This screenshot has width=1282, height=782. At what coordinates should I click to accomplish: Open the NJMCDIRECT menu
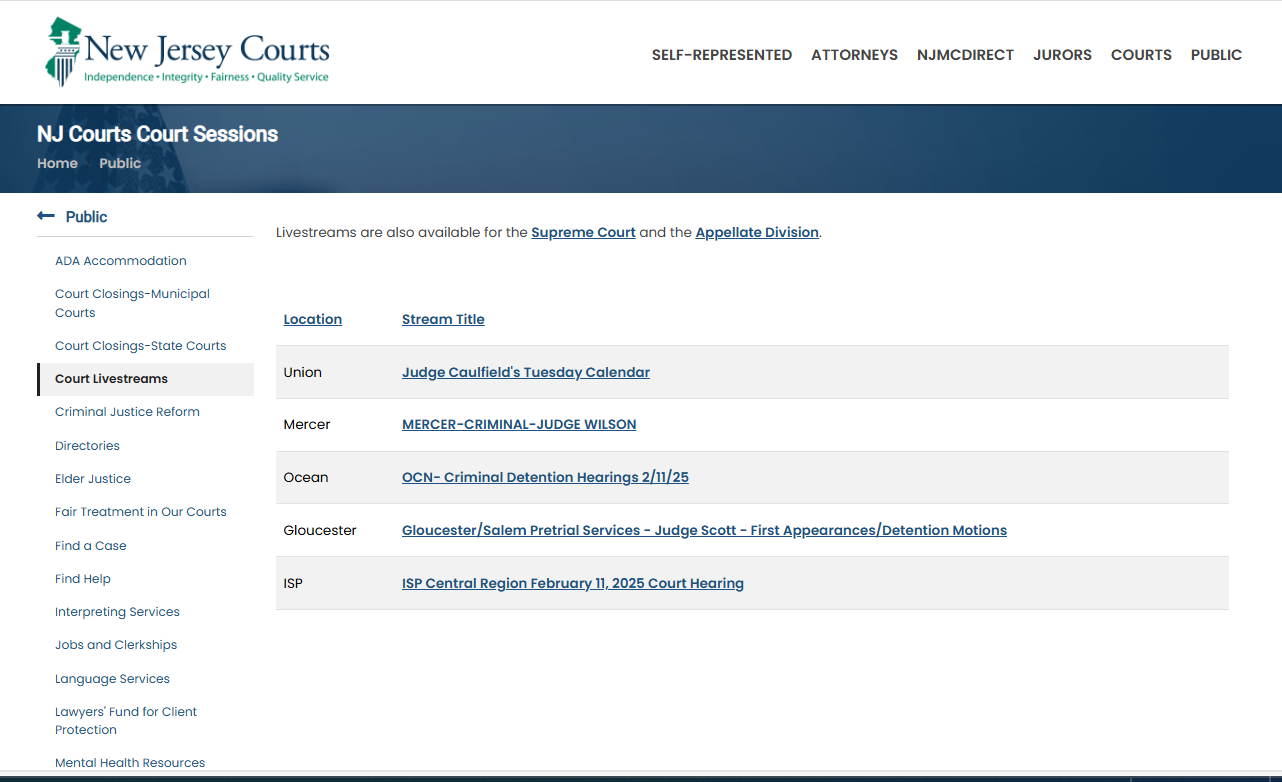click(x=965, y=55)
